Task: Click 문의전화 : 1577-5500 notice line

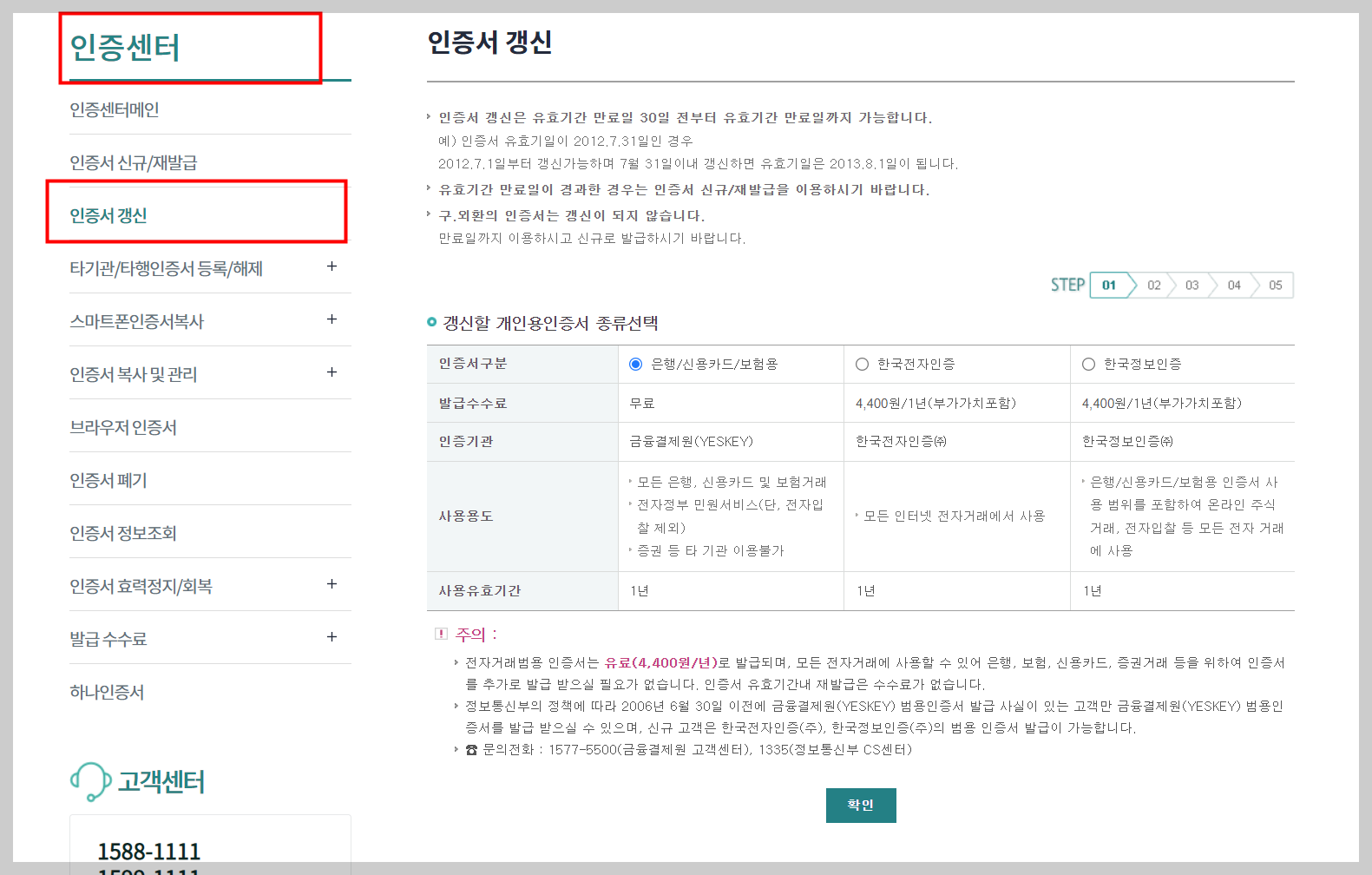Action: (688, 749)
